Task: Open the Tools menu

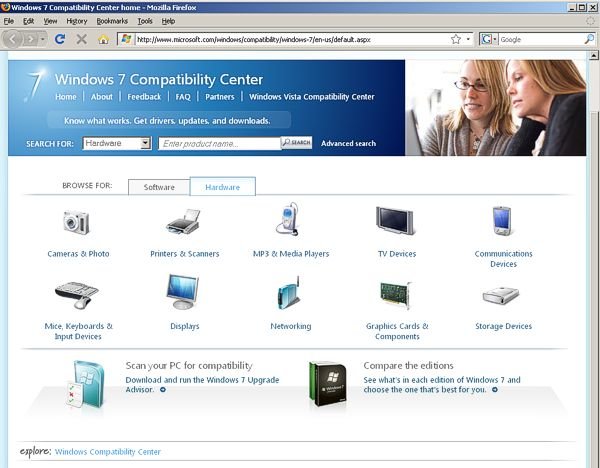Action: [145, 21]
